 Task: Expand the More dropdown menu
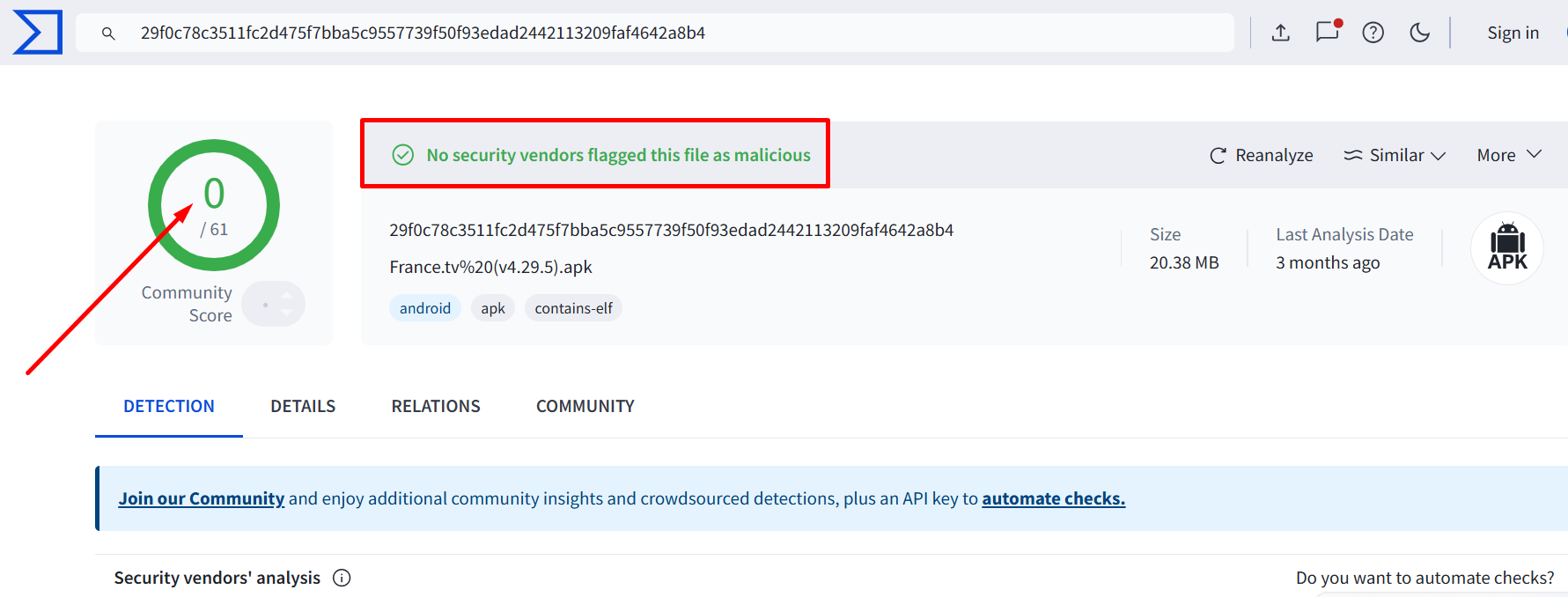[1509, 155]
